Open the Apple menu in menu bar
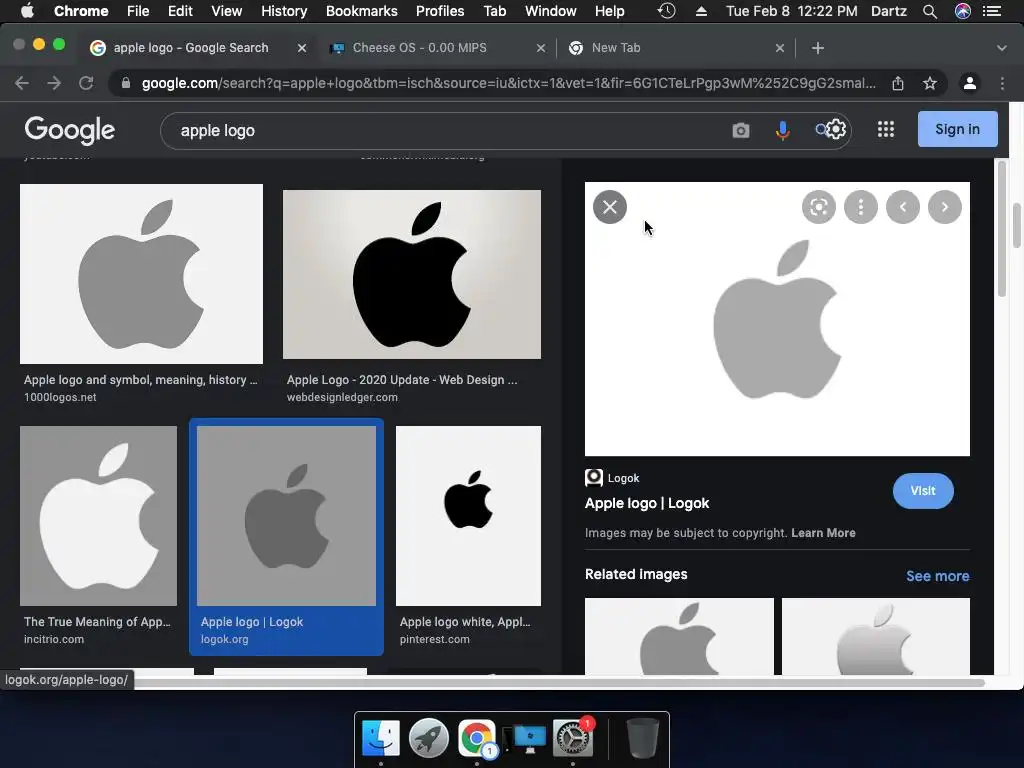This screenshot has width=1024, height=768. tap(27, 11)
